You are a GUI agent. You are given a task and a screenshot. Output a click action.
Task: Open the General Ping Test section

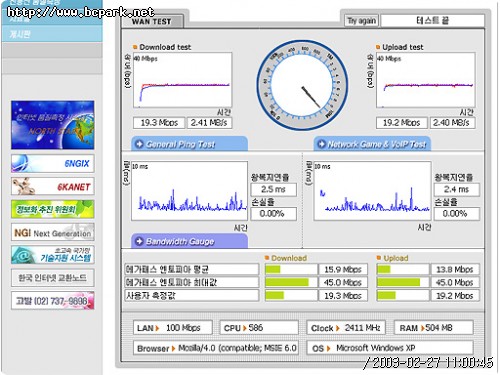click(x=189, y=144)
